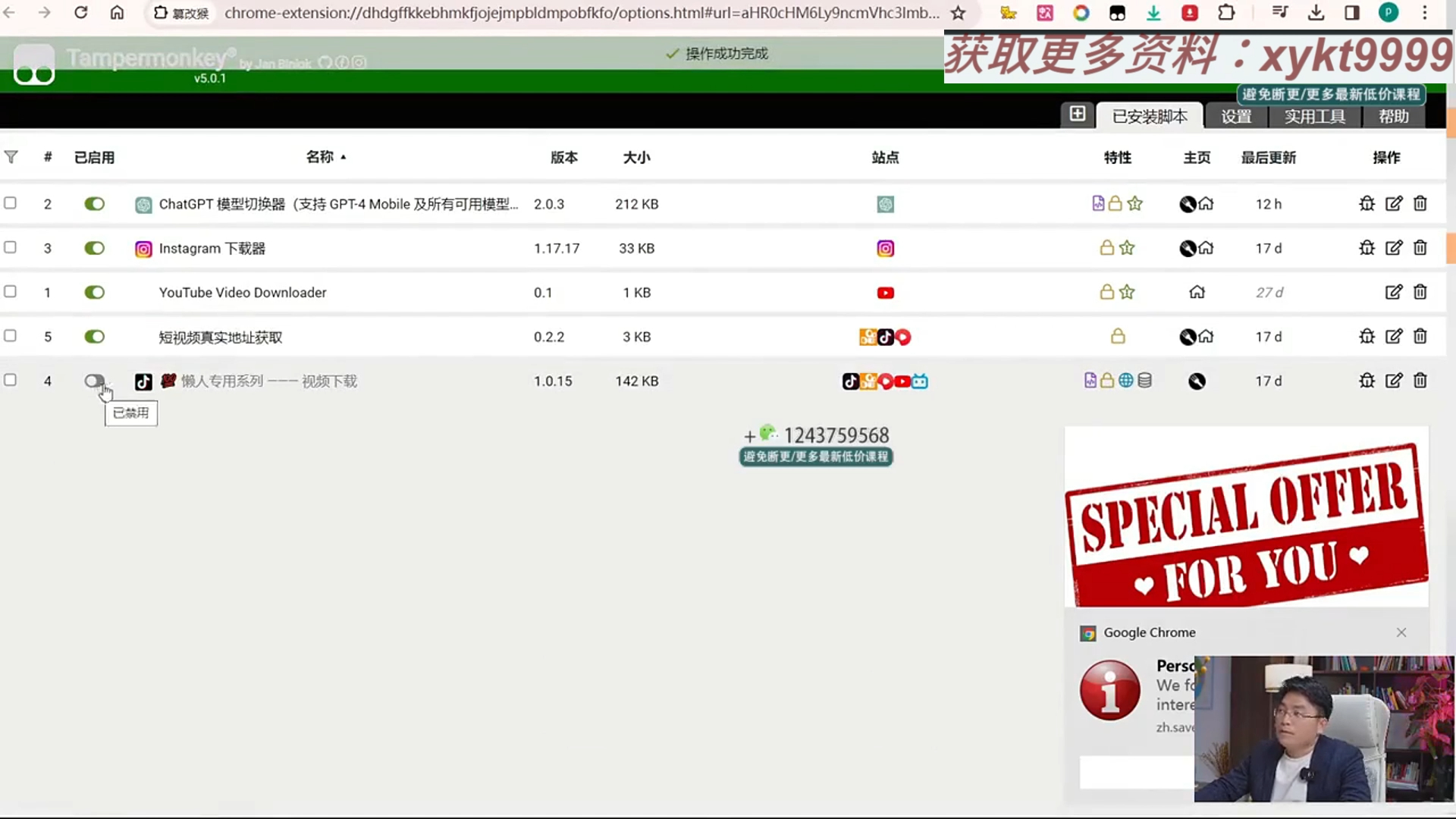Image resolution: width=1456 pixels, height=819 pixels.
Task: Open the debug icon for ChatGPT 模型切换器 script
Action: 1366,203
